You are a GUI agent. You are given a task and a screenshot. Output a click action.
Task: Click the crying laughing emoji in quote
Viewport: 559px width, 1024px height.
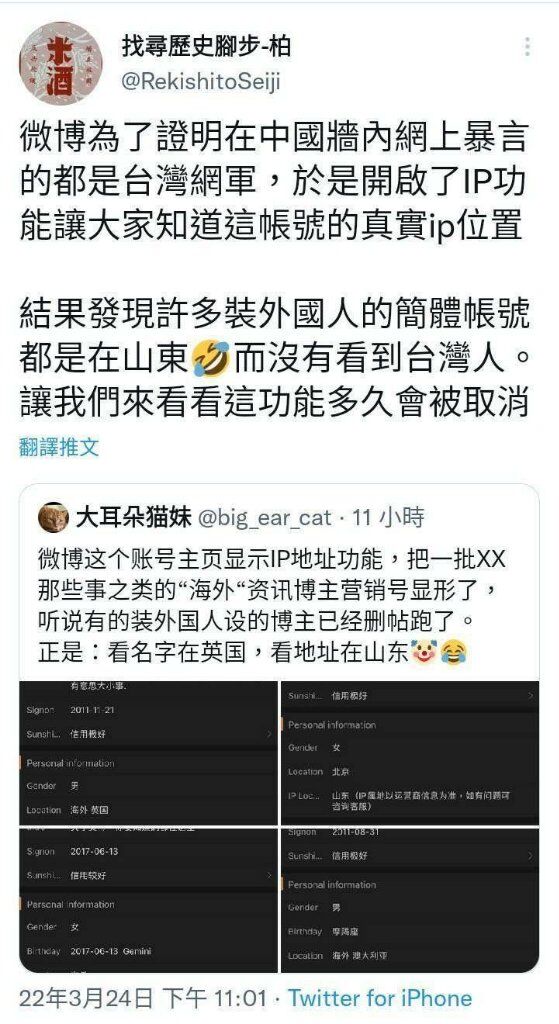pyautogui.click(x=453, y=651)
